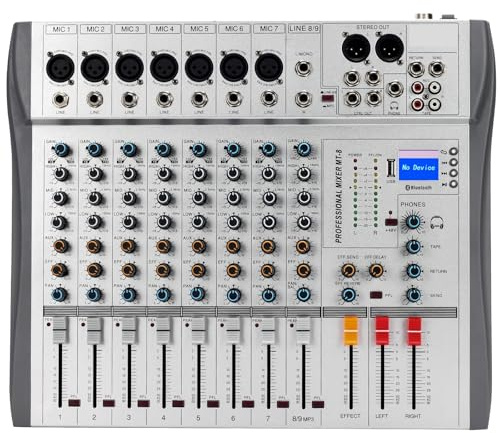500x433 pixels.
Task: Click the GAIN knob on channel 1
Action: [x=61, y=150]
